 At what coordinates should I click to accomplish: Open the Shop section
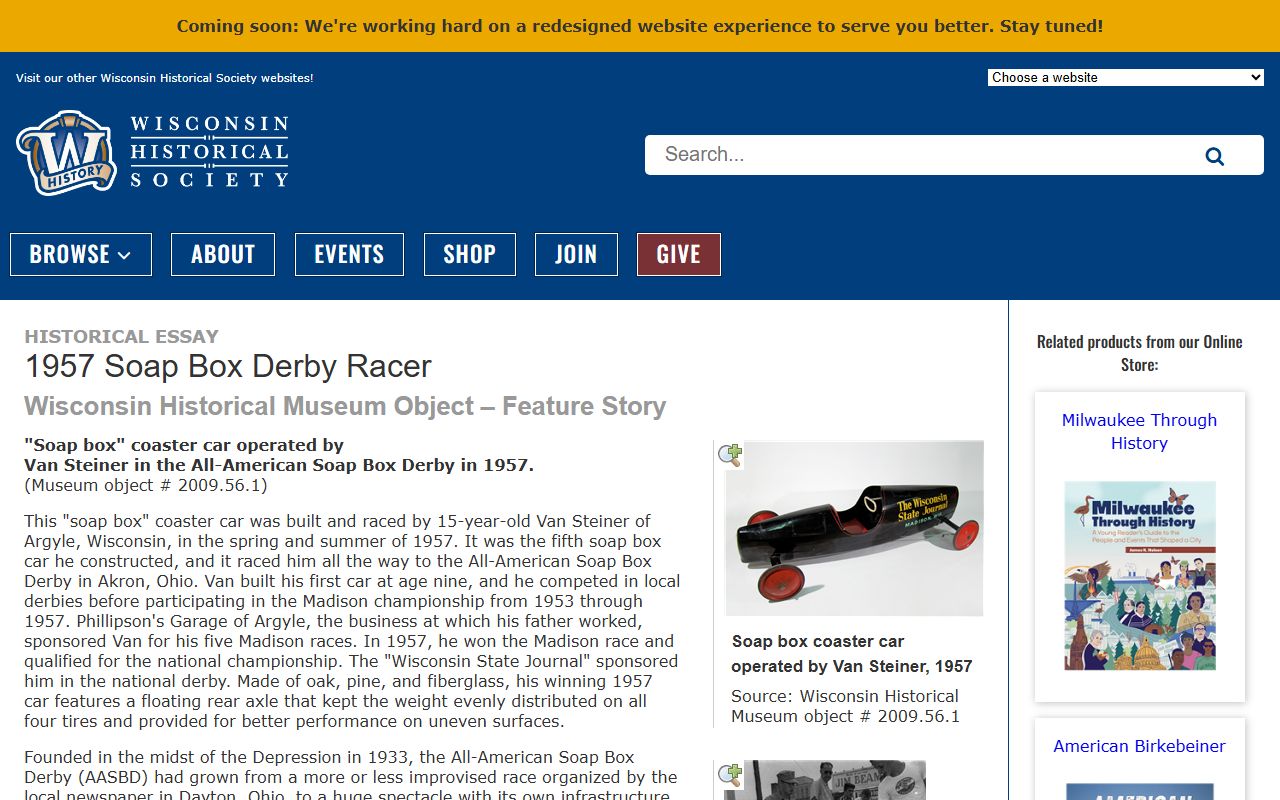pos(470,254)
